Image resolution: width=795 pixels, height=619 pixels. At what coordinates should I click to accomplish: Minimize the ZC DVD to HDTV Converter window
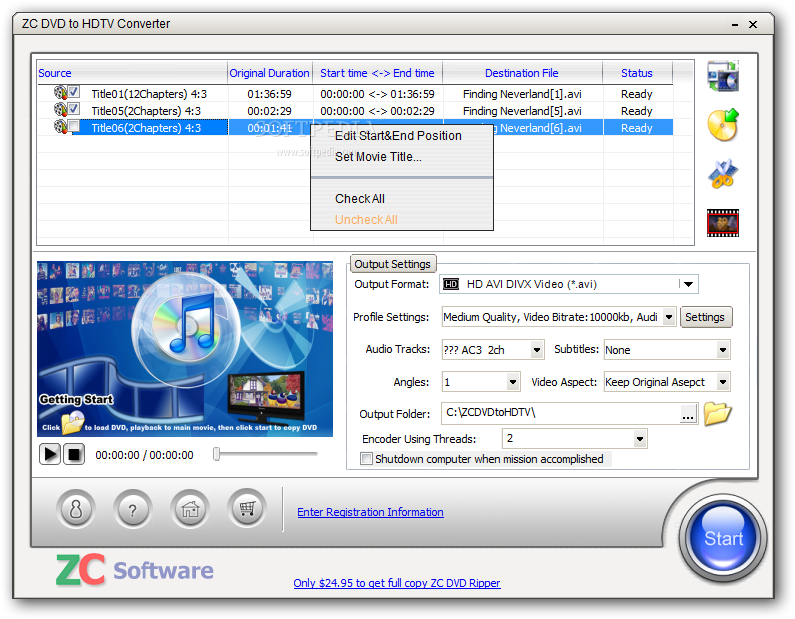(735, 24)
